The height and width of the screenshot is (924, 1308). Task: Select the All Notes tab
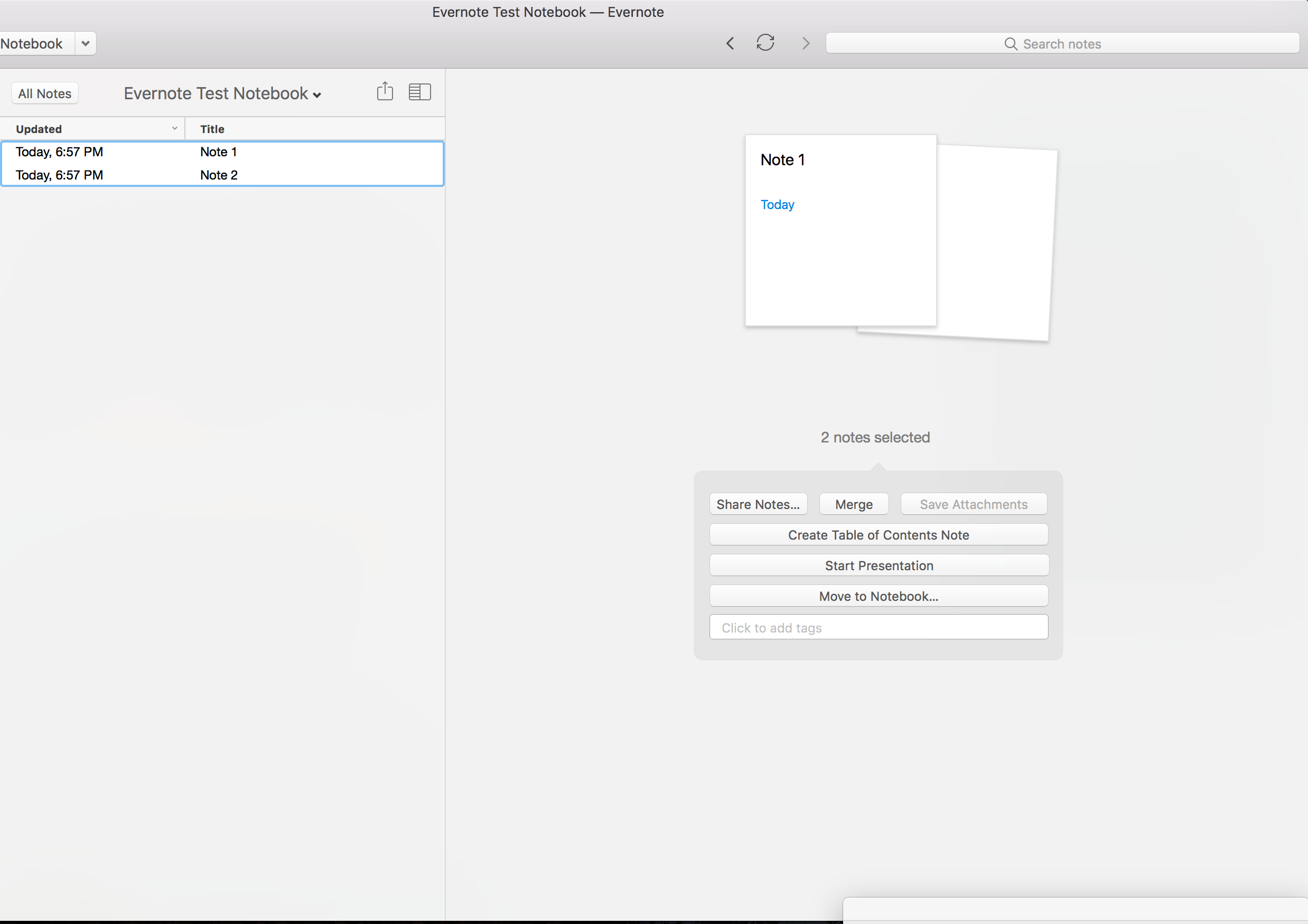(44, 93)
